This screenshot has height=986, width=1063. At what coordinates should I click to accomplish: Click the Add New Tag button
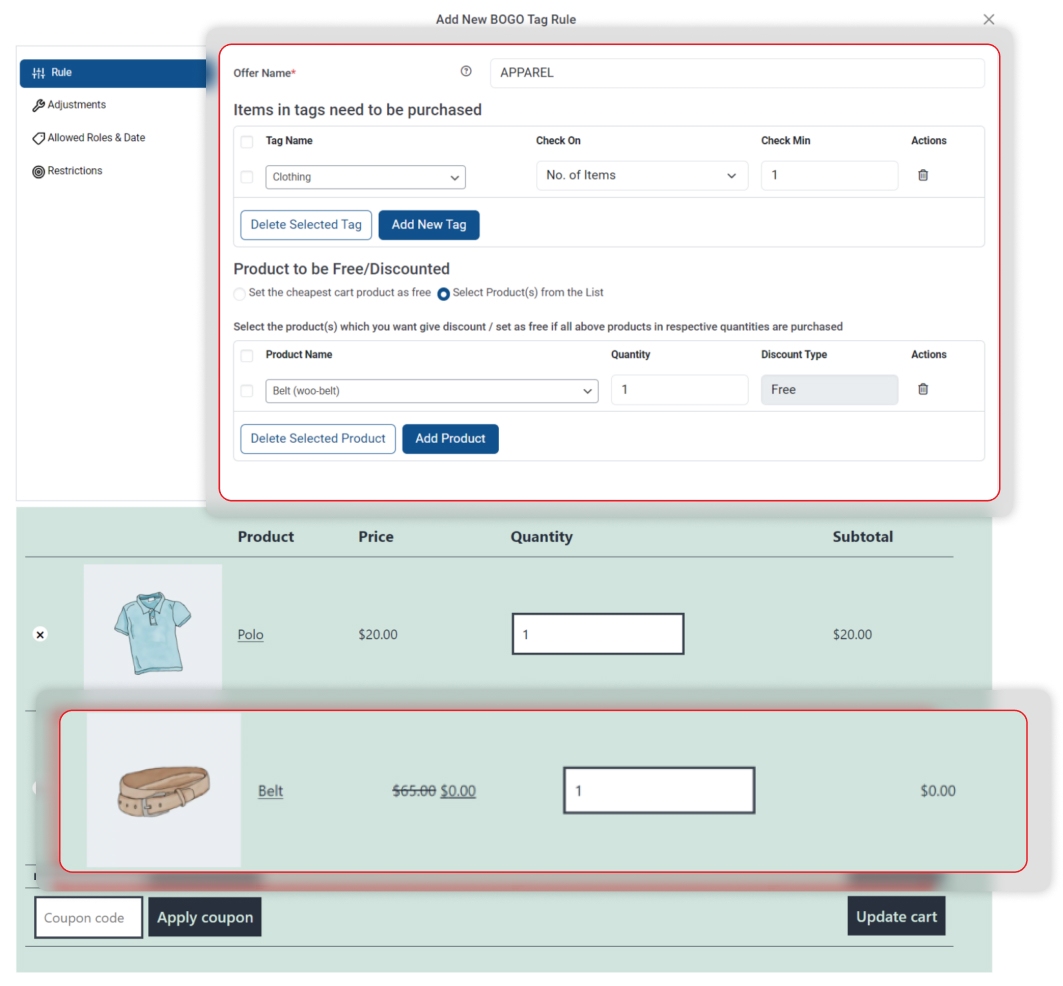coord(429,224)
